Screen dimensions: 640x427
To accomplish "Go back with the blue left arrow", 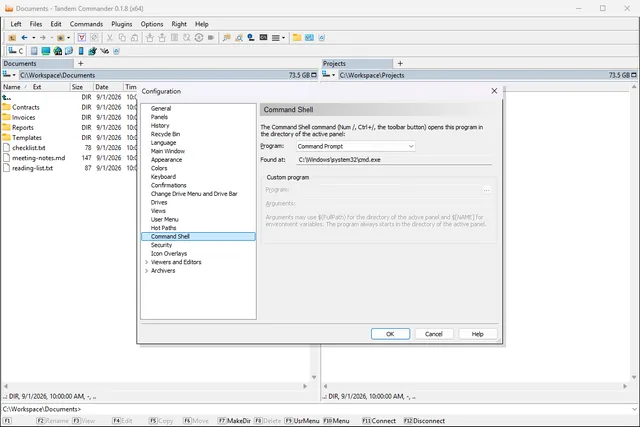I will [24, 38].
